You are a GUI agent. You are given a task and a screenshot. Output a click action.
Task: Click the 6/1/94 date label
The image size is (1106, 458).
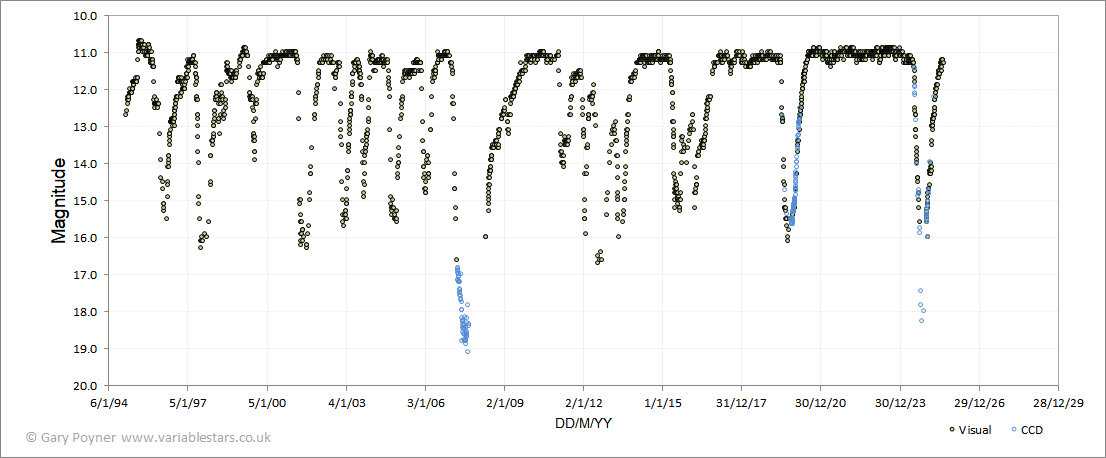pyautogui.click(x=109, y=404)
